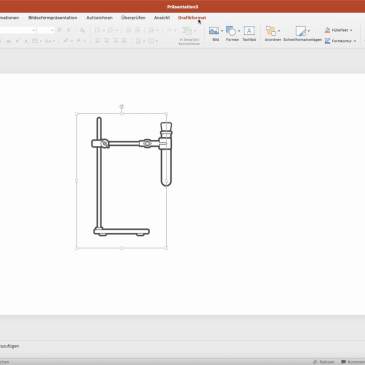Toggle the Notizen pane in status bar

(323, 362)
